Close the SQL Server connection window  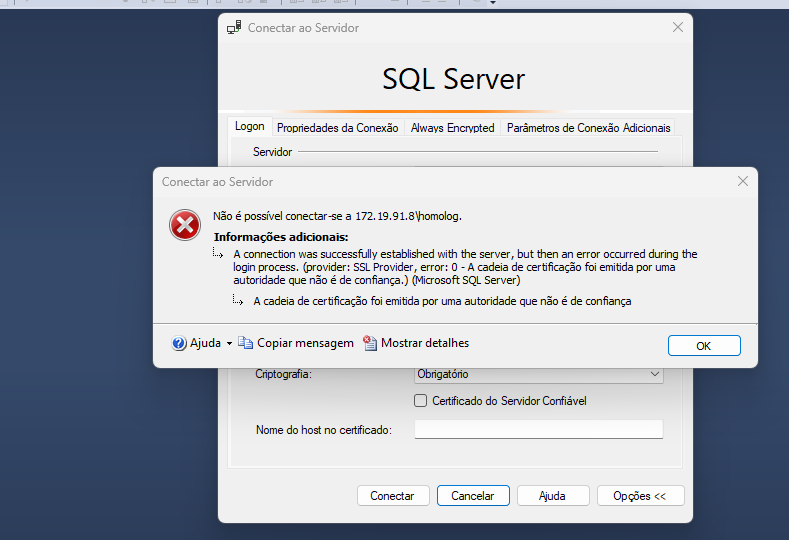(x=677, y=28)
